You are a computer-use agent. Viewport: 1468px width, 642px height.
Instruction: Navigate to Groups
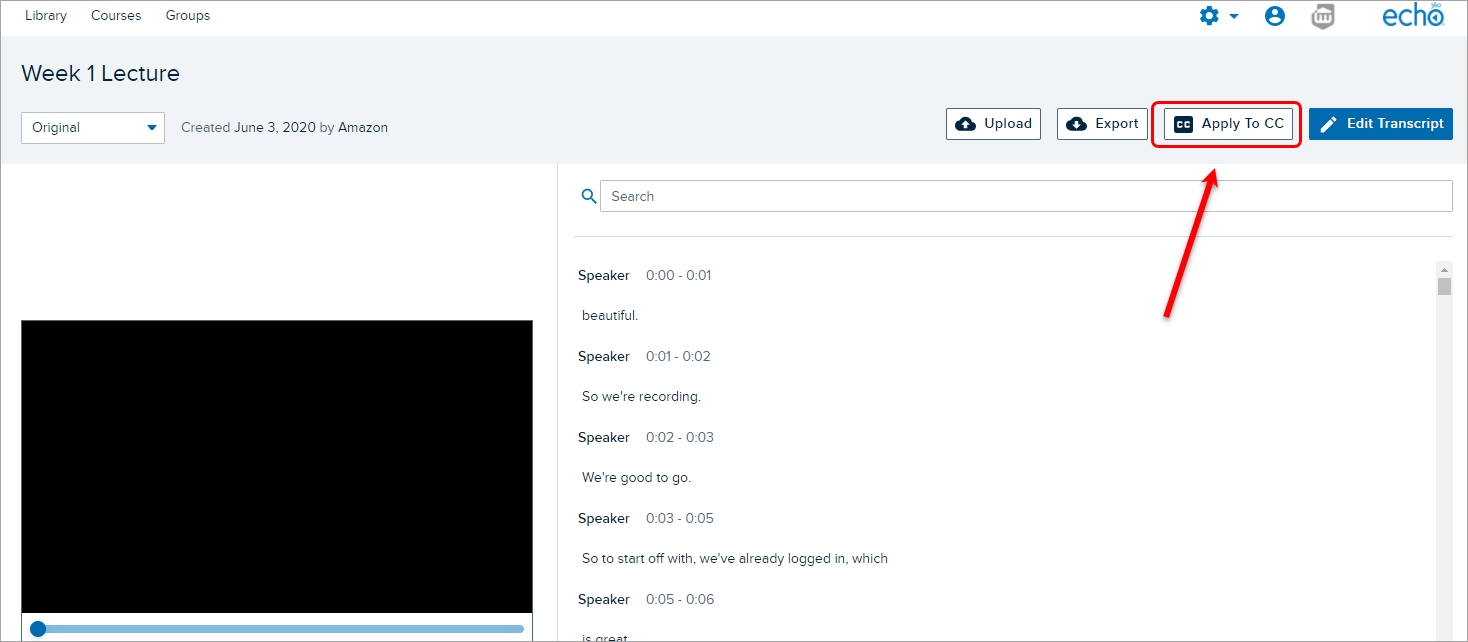click(188, 16)
